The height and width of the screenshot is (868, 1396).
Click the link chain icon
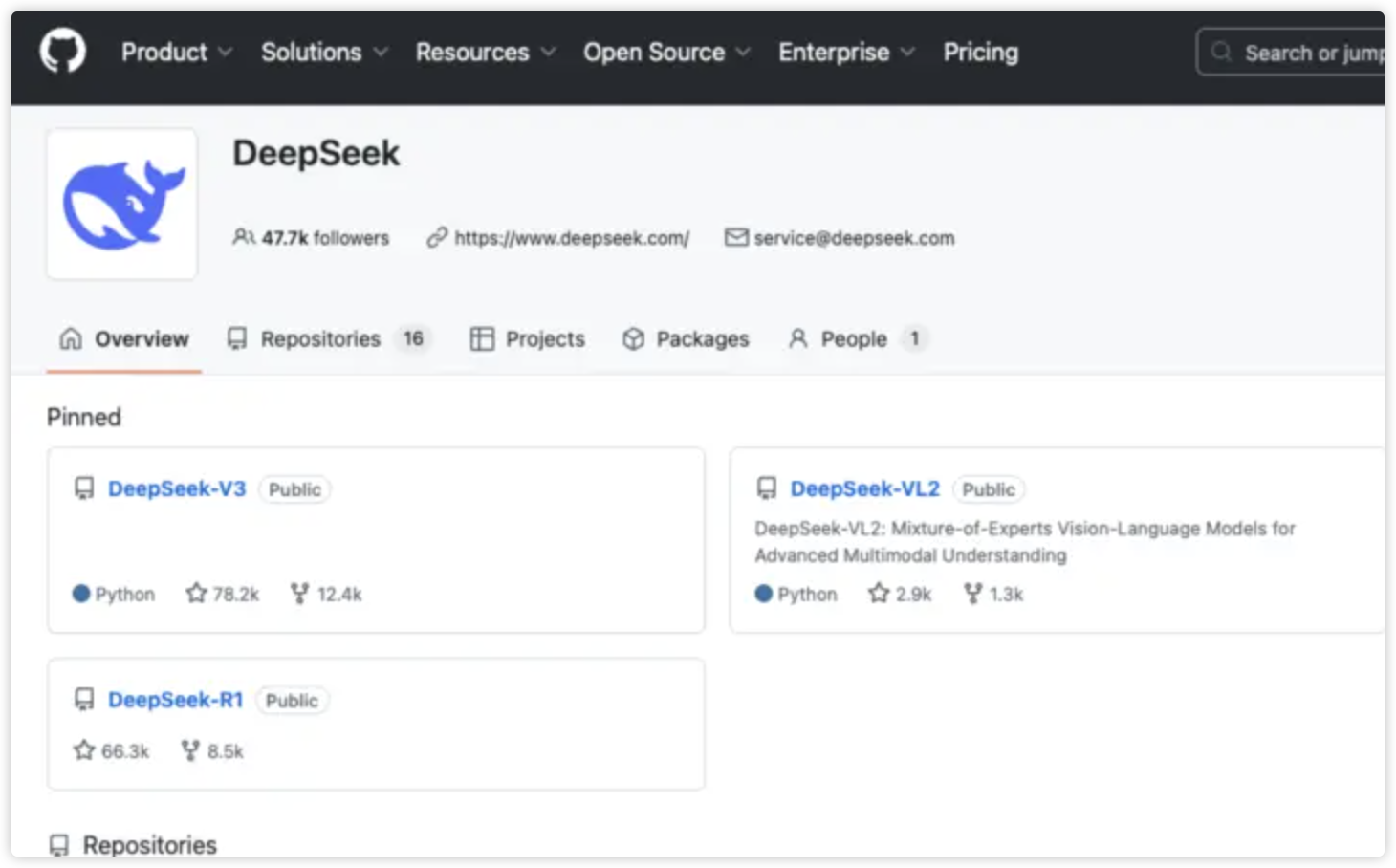(x=437, y=237)
